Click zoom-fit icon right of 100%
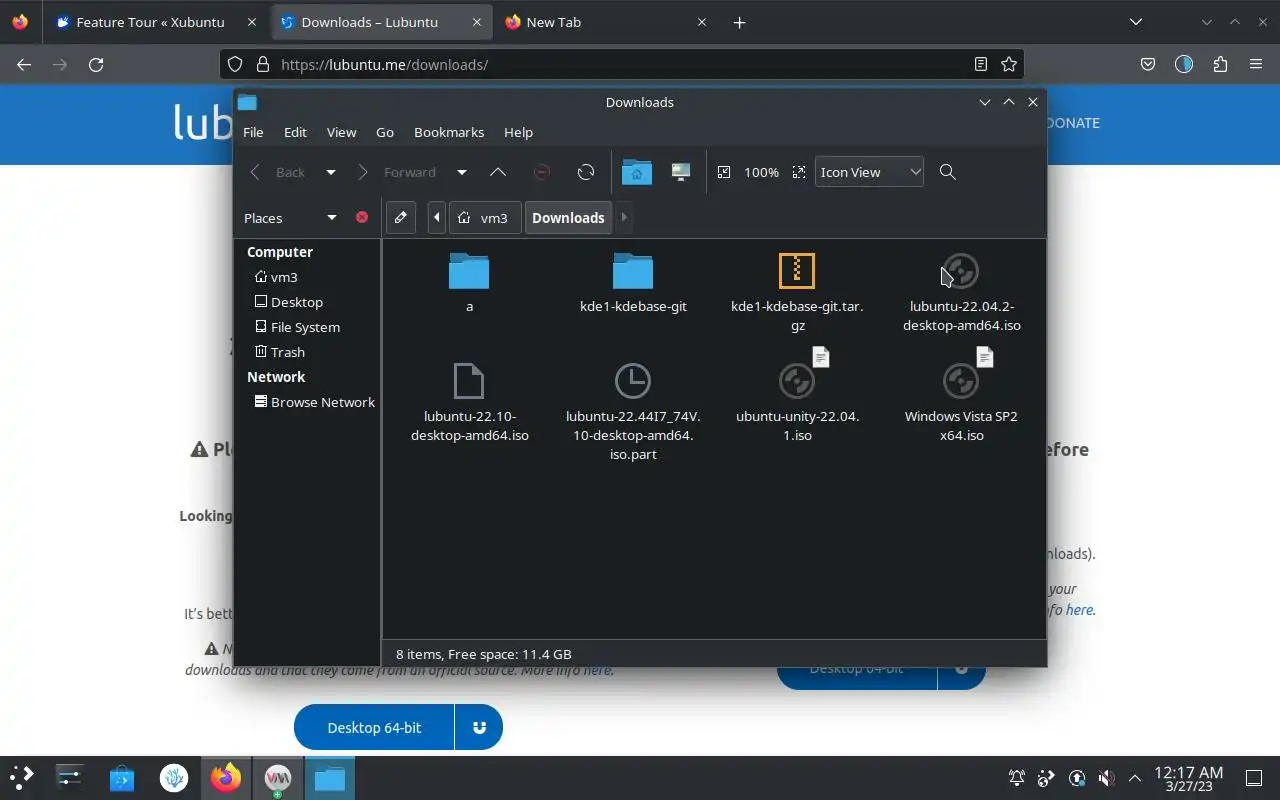This screenshot has height=800, width=1280. click(x=798, y=172)
